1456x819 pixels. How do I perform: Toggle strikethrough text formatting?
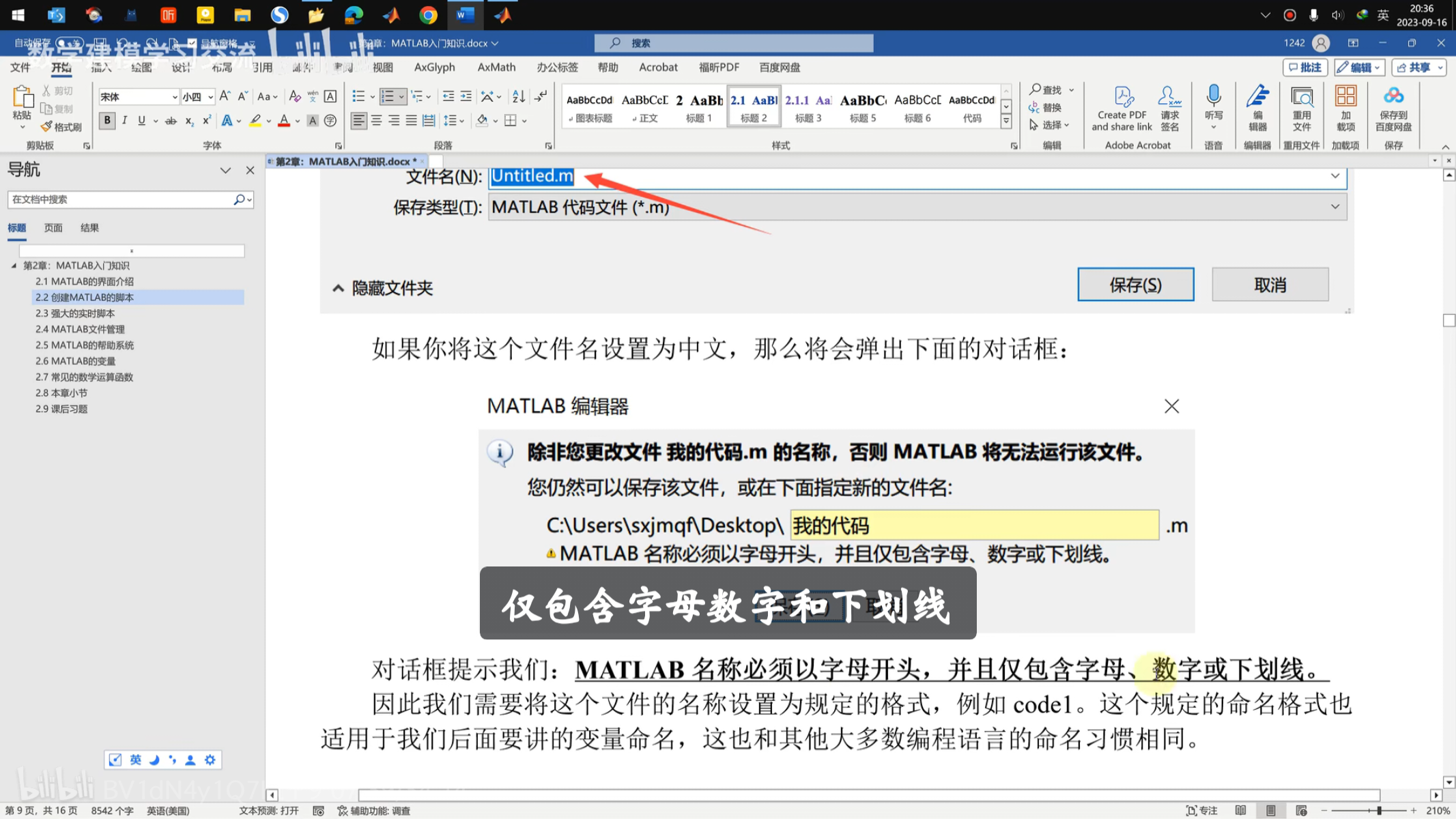(x=171, y=121)
